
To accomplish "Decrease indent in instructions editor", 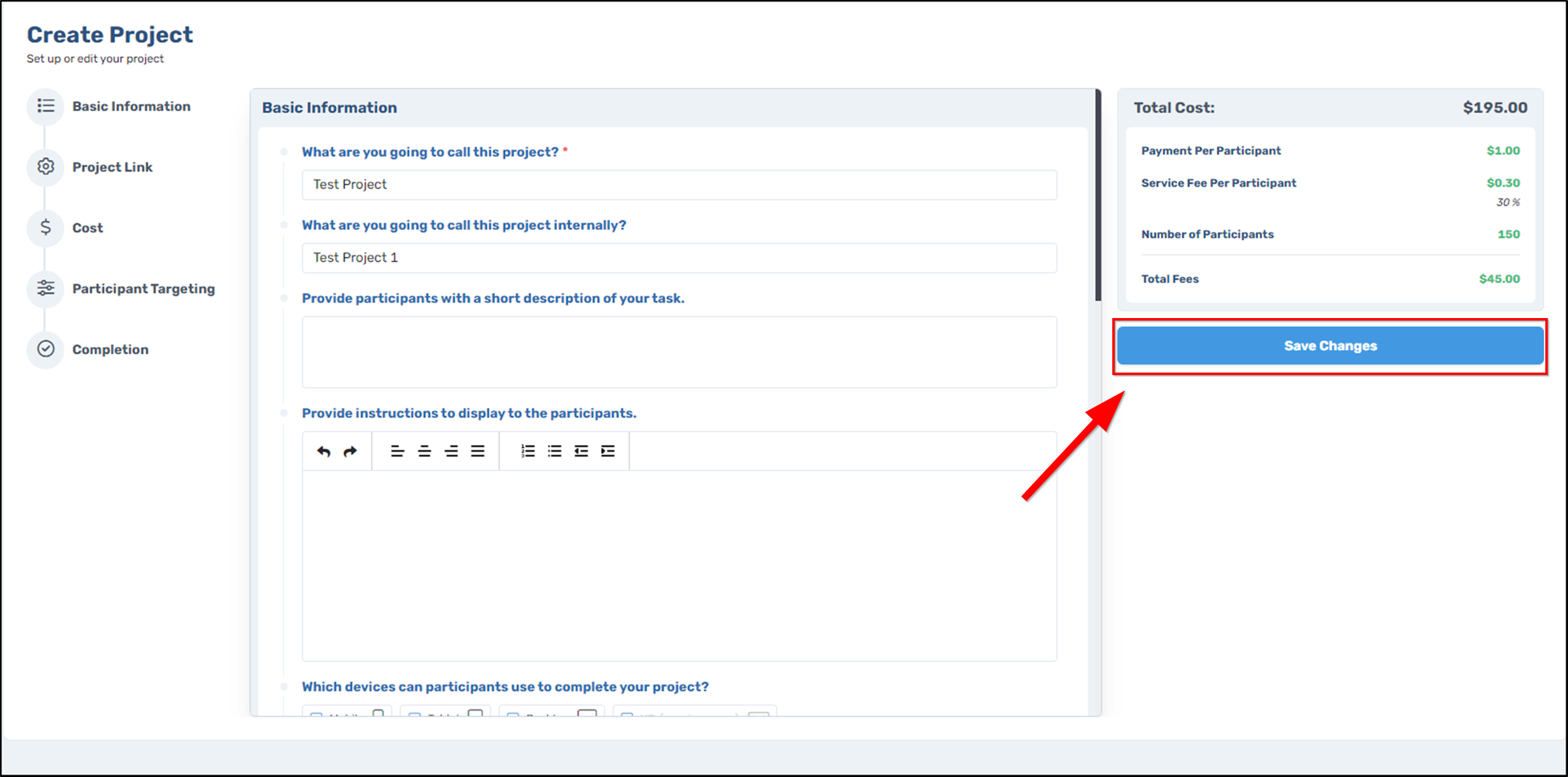I will (x=581, y=451).
